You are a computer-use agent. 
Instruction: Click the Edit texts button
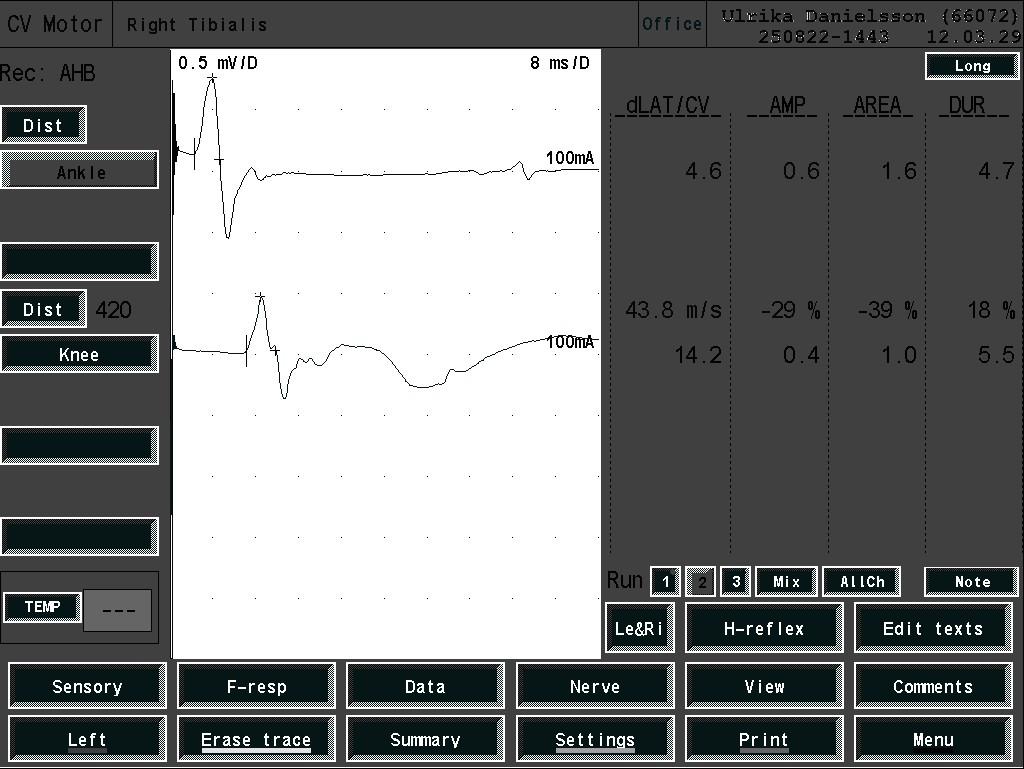[x=933, y=628]
